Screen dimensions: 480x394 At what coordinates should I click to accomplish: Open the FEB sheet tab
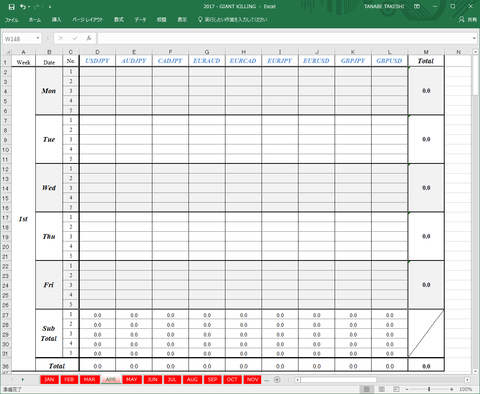click(x=69, y=380)
